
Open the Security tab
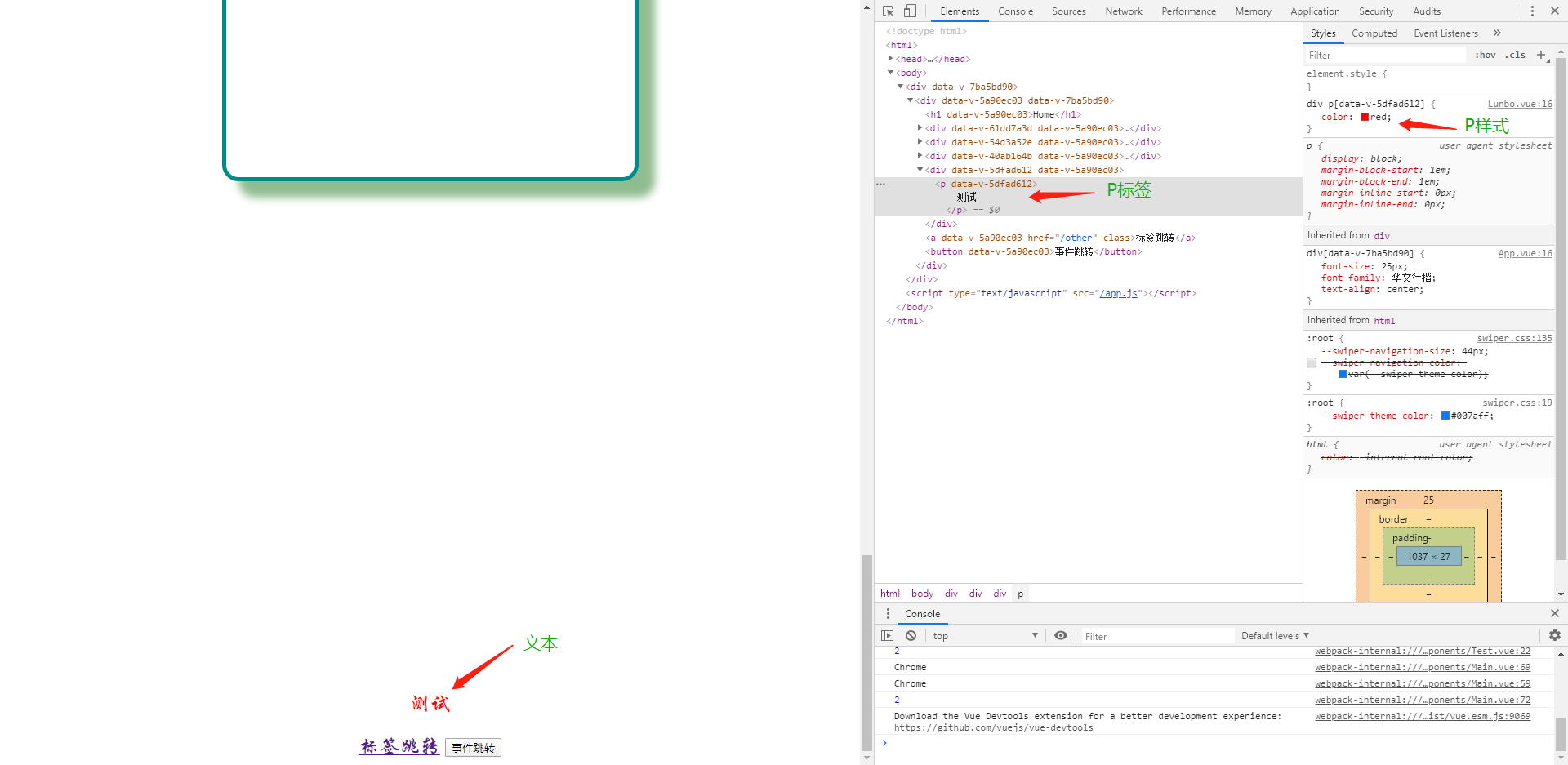1376,11
